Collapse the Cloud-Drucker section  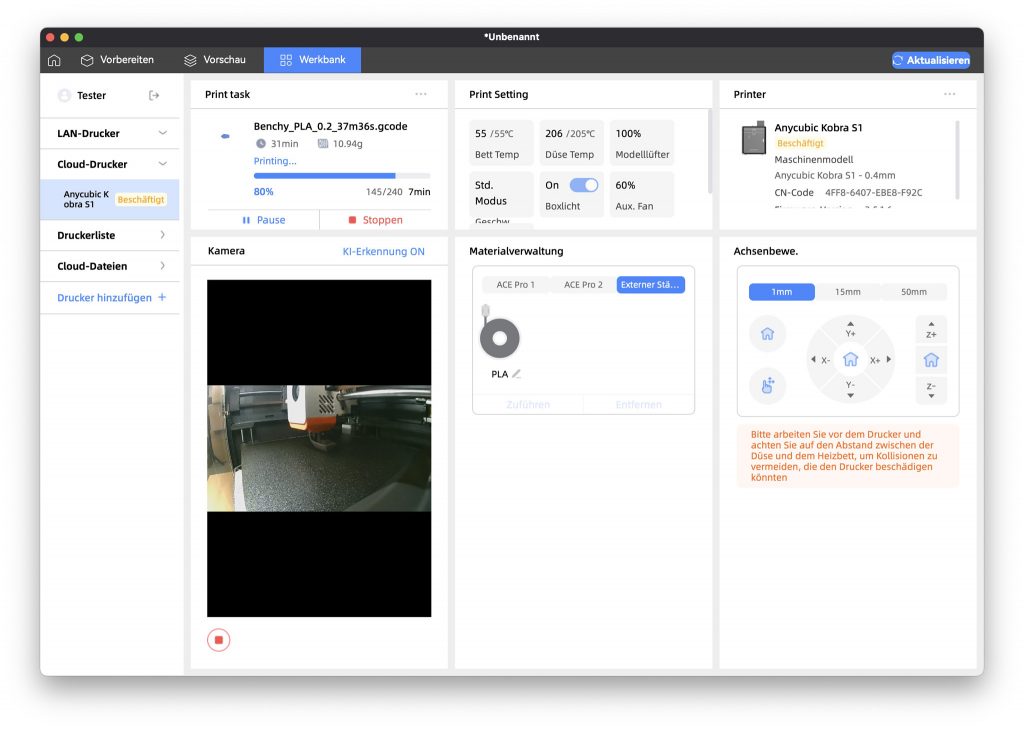point(162,164)
